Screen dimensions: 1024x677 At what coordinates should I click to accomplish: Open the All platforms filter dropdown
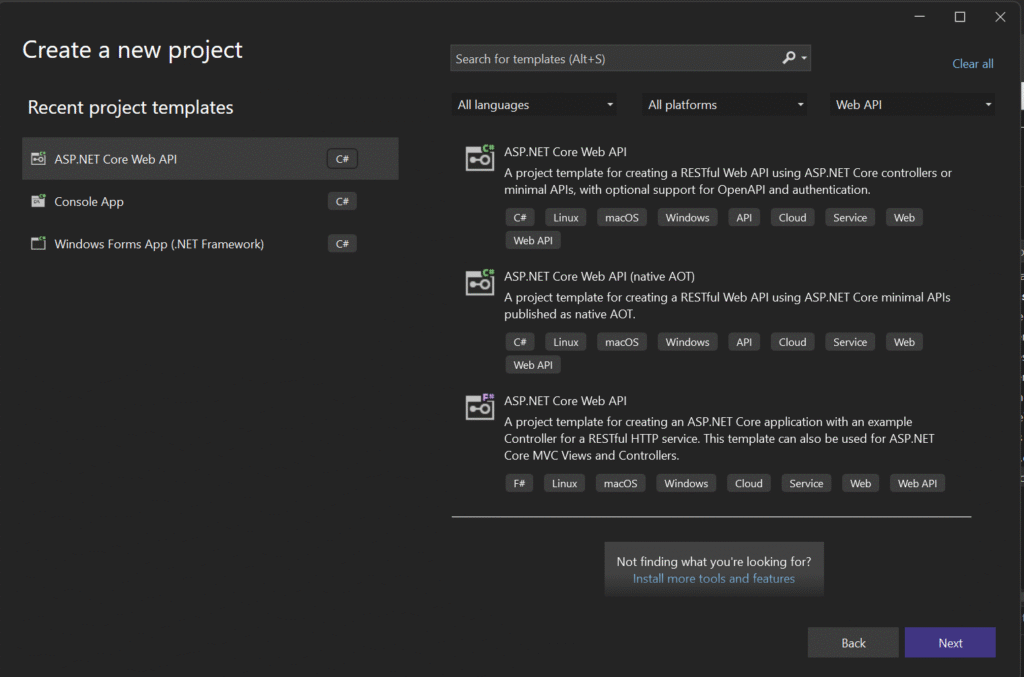click(x=727, y=105)
